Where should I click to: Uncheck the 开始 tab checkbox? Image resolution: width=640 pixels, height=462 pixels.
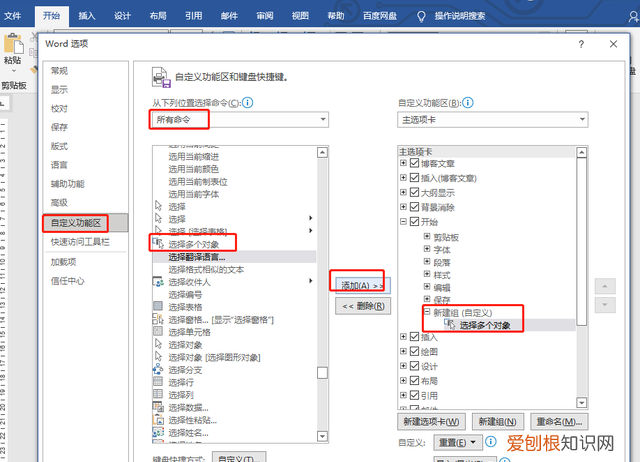(414, 221)
